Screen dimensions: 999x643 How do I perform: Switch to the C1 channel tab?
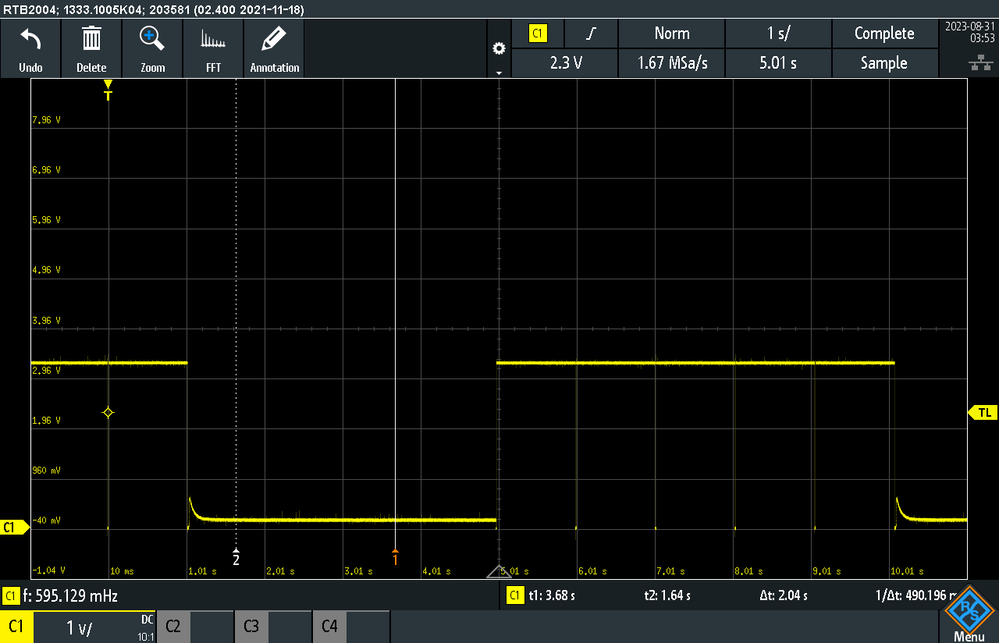[x=17, y=626]
